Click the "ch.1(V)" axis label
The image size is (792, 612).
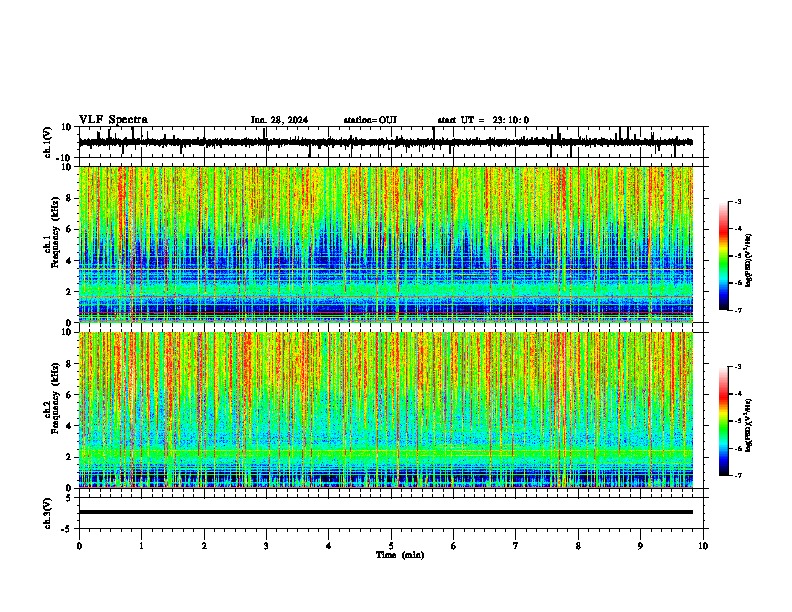[x=48, y=142]
